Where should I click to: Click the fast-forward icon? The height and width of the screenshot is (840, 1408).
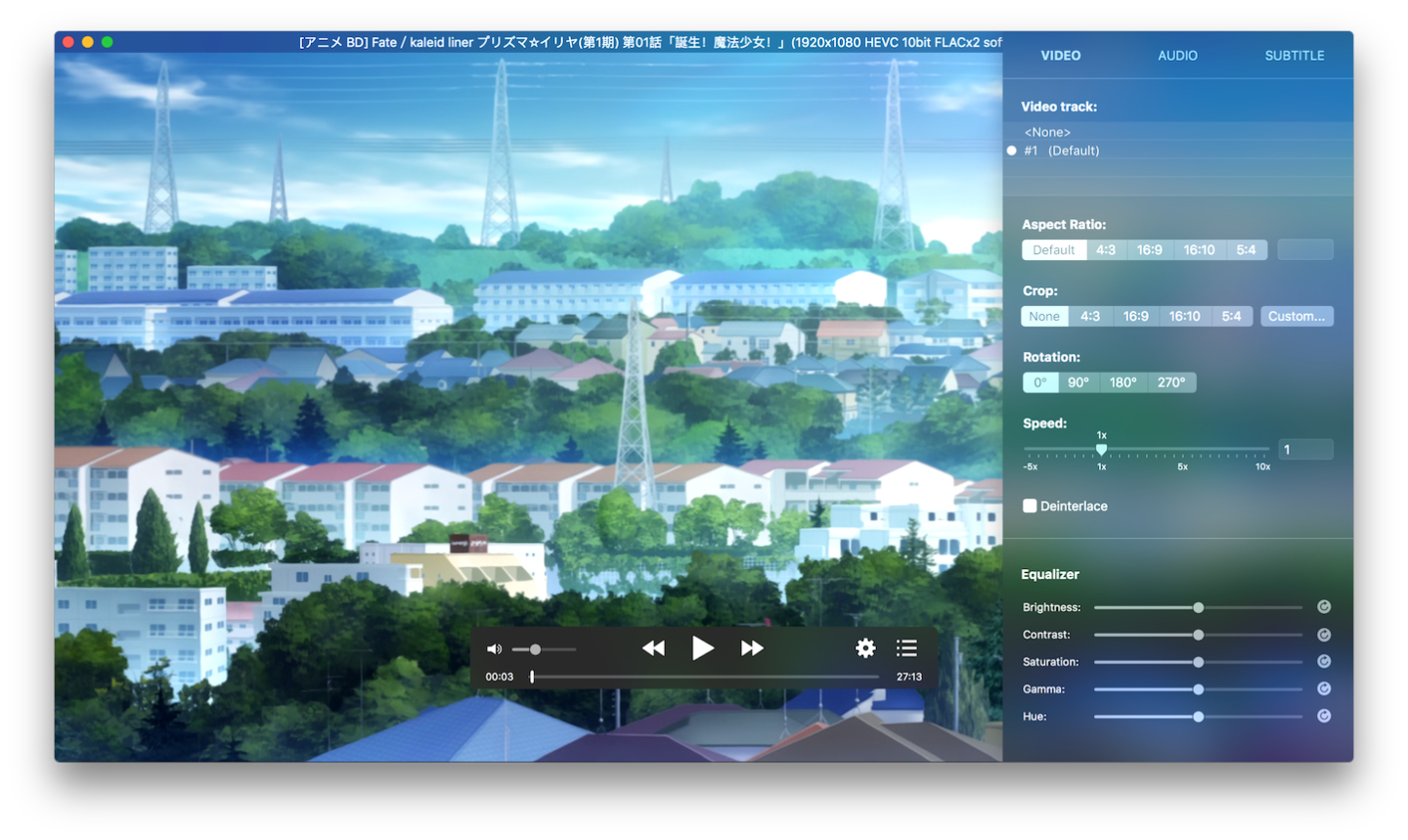point(752,648)
